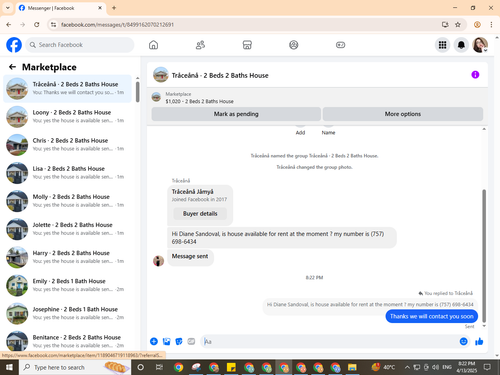Open the Emily - 2 Beds 1 Bath House chat
This screenshot has height=375, width=500.
pyautogui.click(x=67, y=285)
